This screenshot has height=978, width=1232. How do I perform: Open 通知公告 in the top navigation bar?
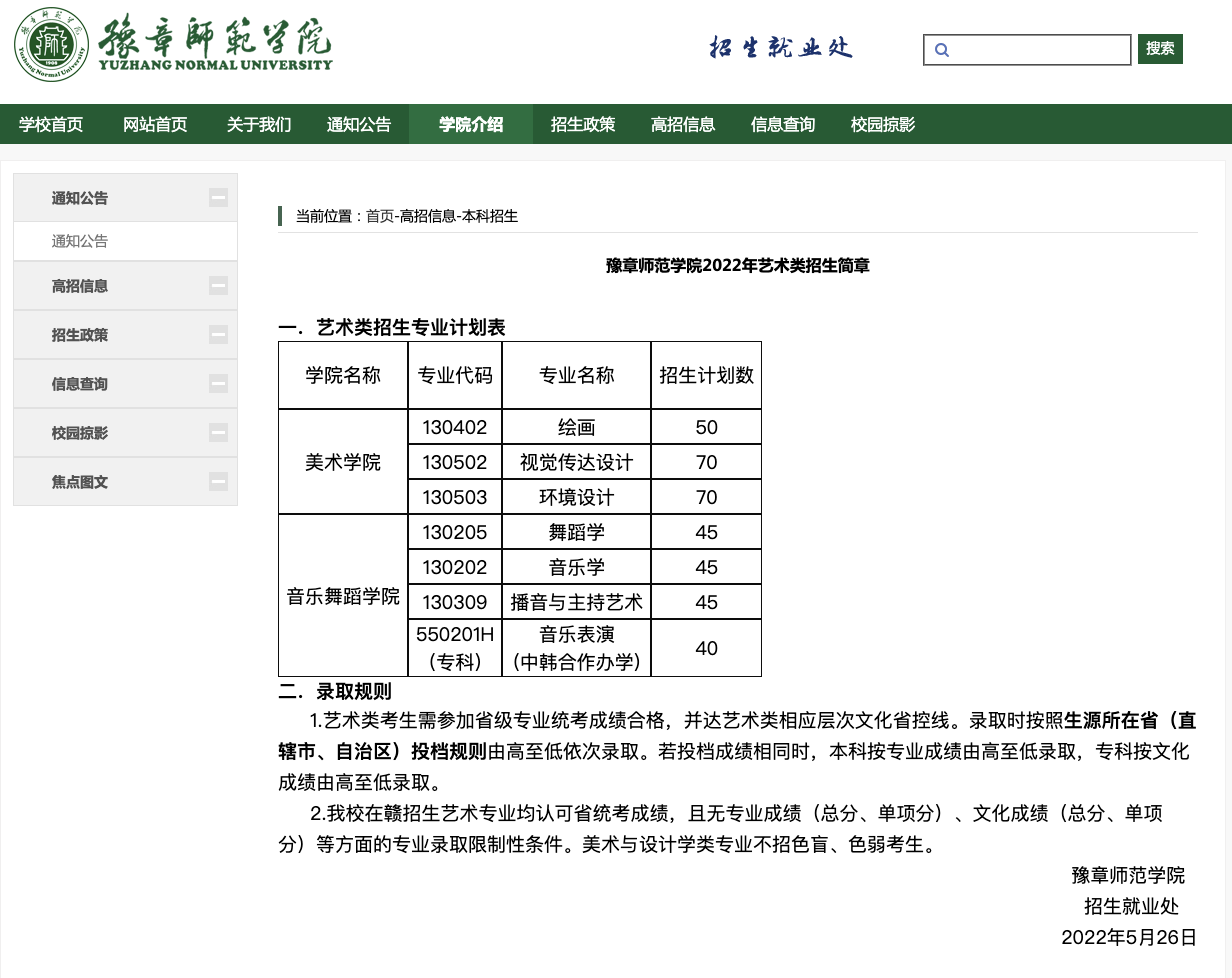[358, 124]
